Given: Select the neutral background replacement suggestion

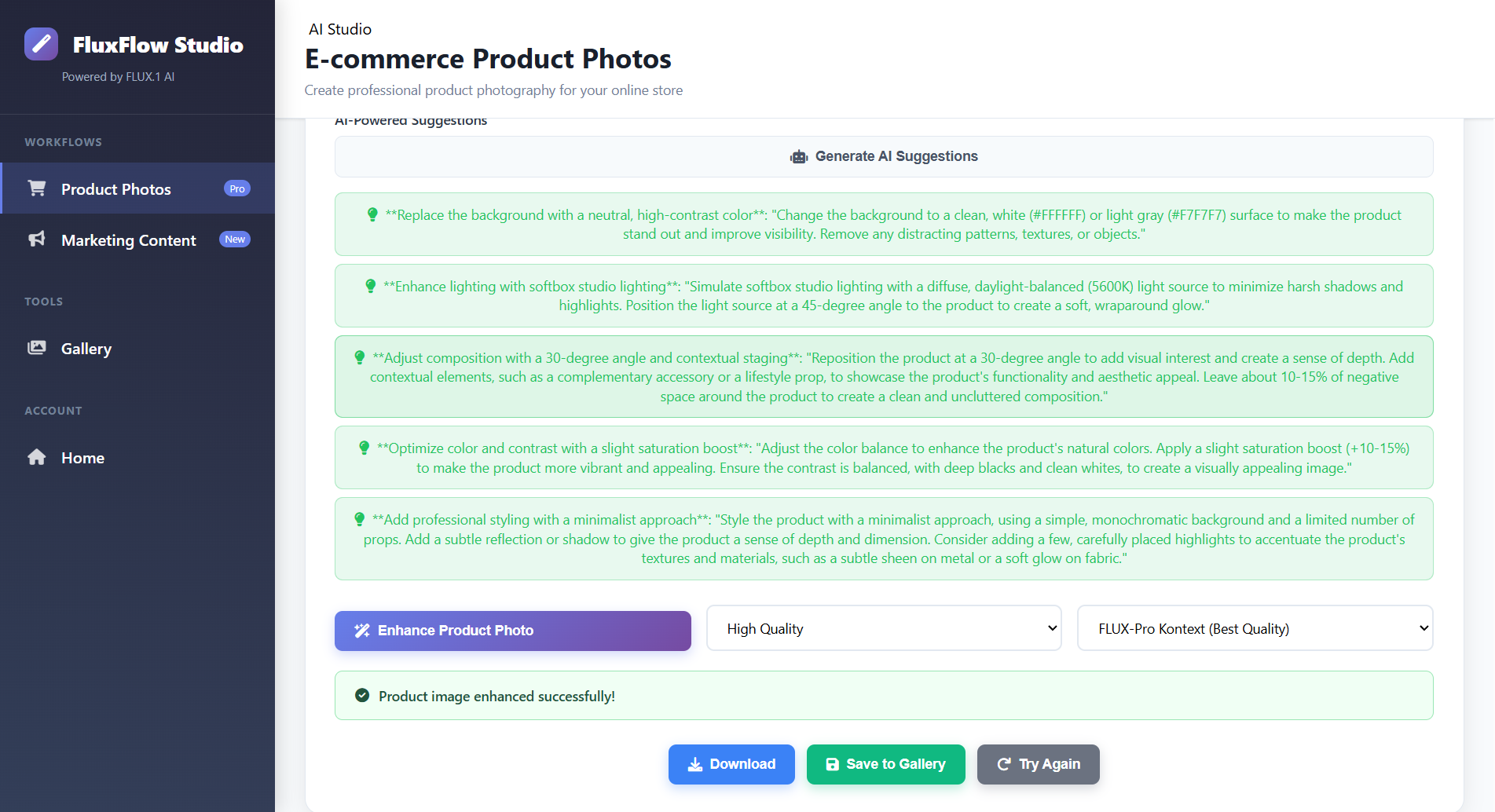Looking at the screenshot, I should point(884,225).
